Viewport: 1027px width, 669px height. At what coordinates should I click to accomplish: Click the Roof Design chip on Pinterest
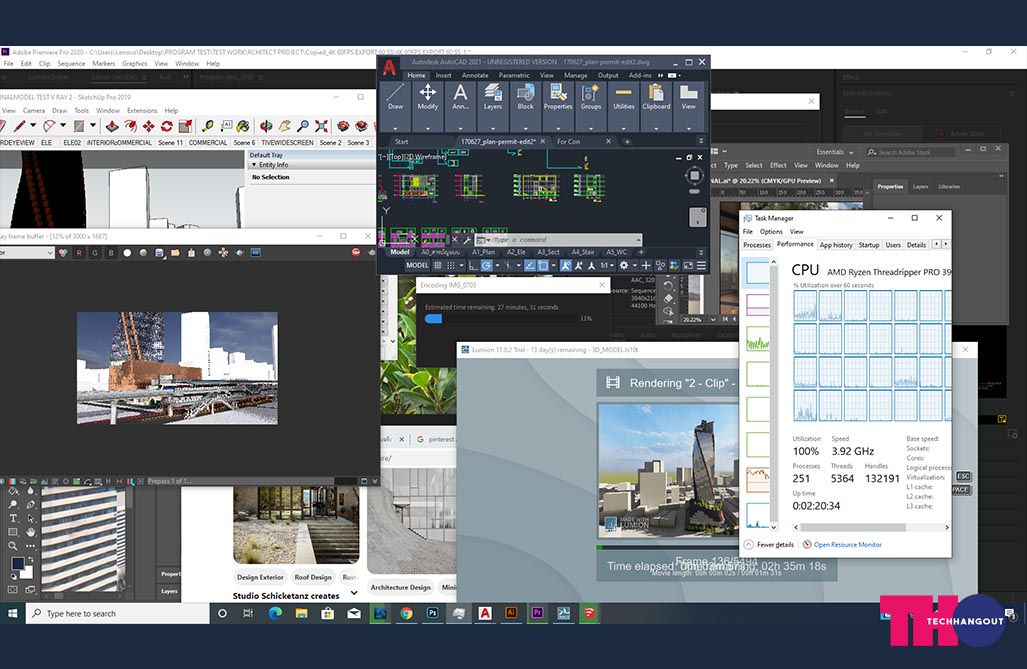click(x=313, y=577)
